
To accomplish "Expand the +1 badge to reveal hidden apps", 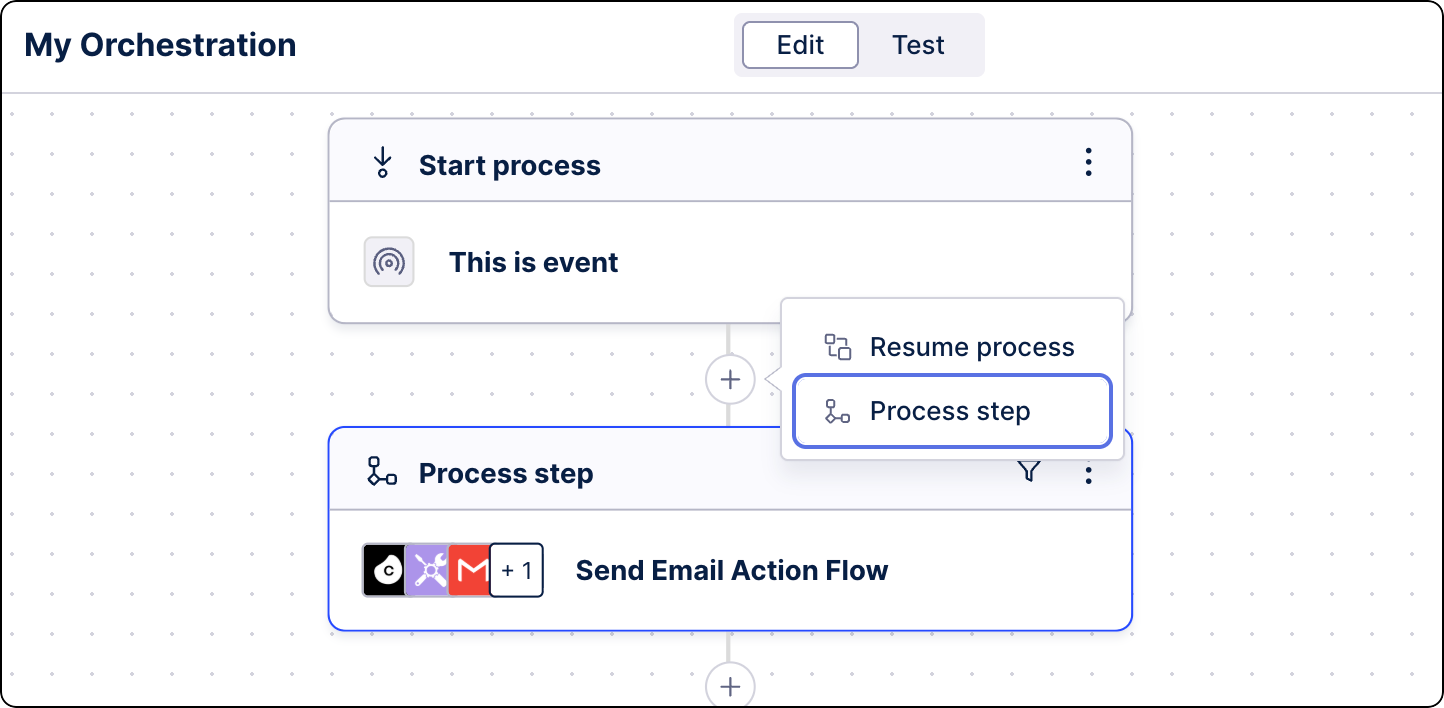I will click(x=516, y=569).
